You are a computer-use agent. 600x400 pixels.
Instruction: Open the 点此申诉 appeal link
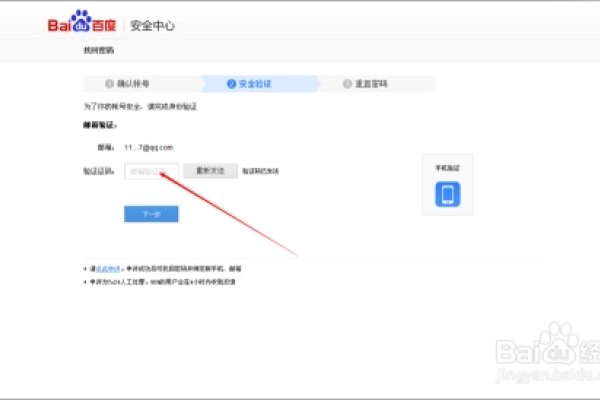click(x=108, y=269)
